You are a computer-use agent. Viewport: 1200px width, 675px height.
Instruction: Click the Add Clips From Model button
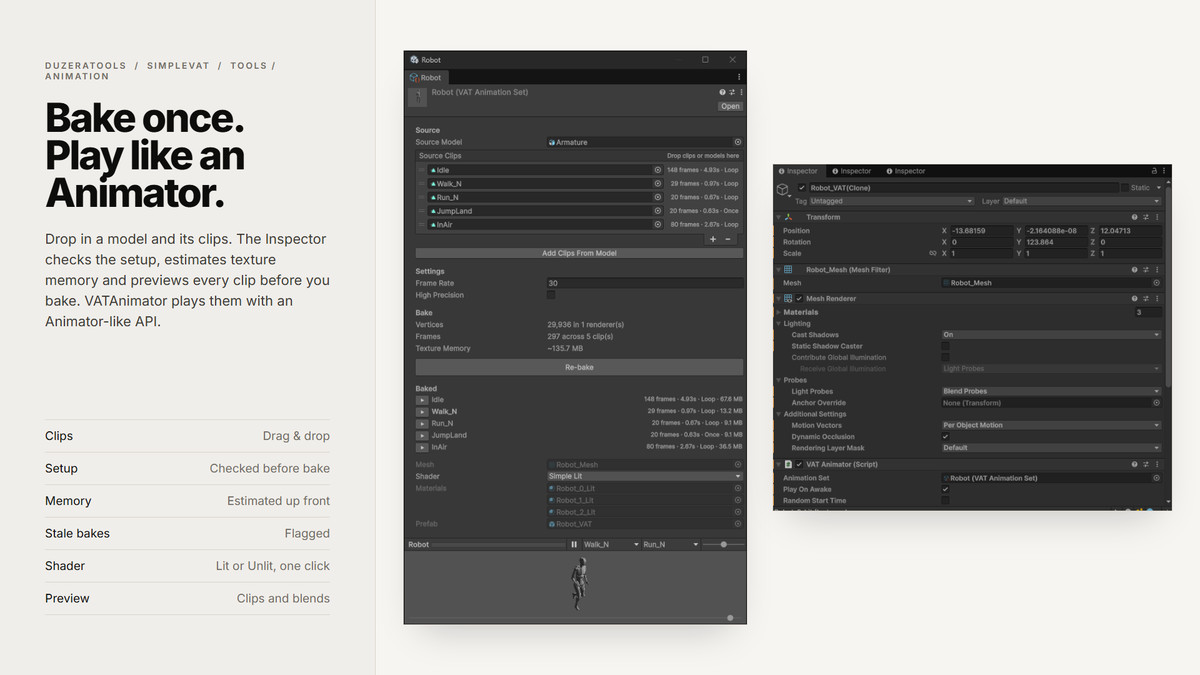point(579,253)
